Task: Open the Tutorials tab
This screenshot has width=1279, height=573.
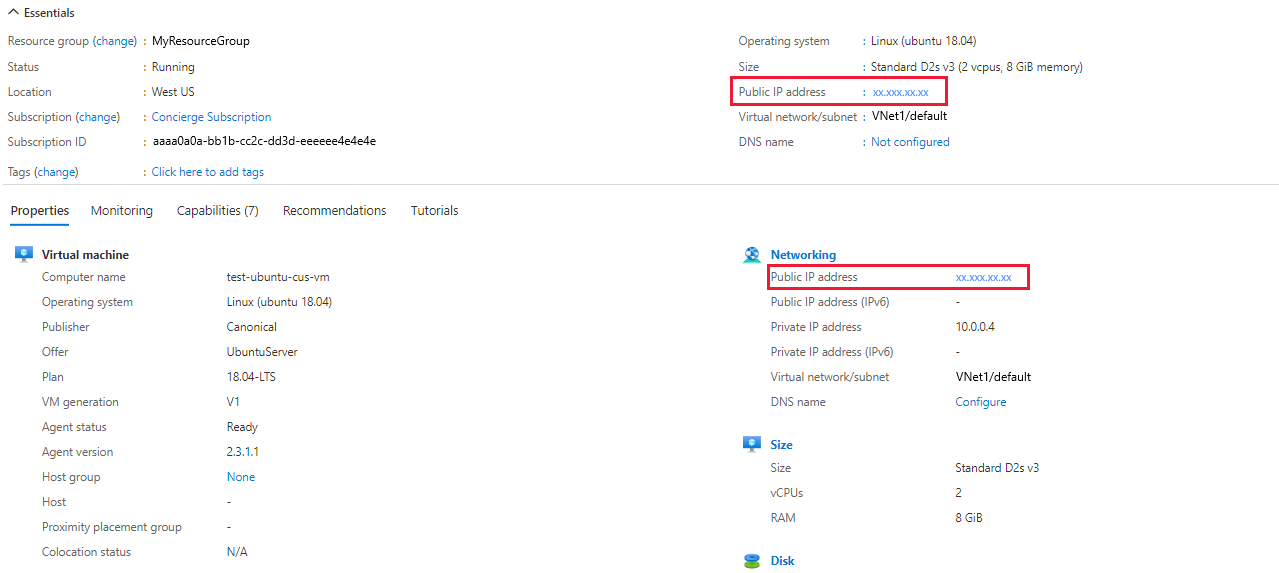Action: (435, 211)
